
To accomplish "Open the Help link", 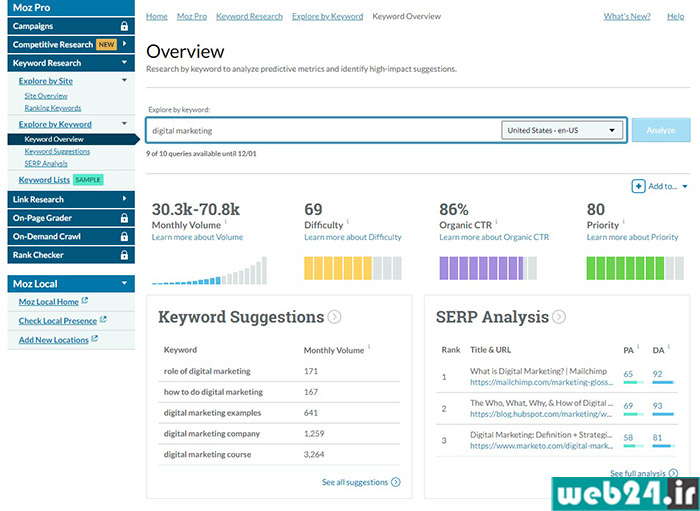I will pyautogui.click(x=675, y=17).
